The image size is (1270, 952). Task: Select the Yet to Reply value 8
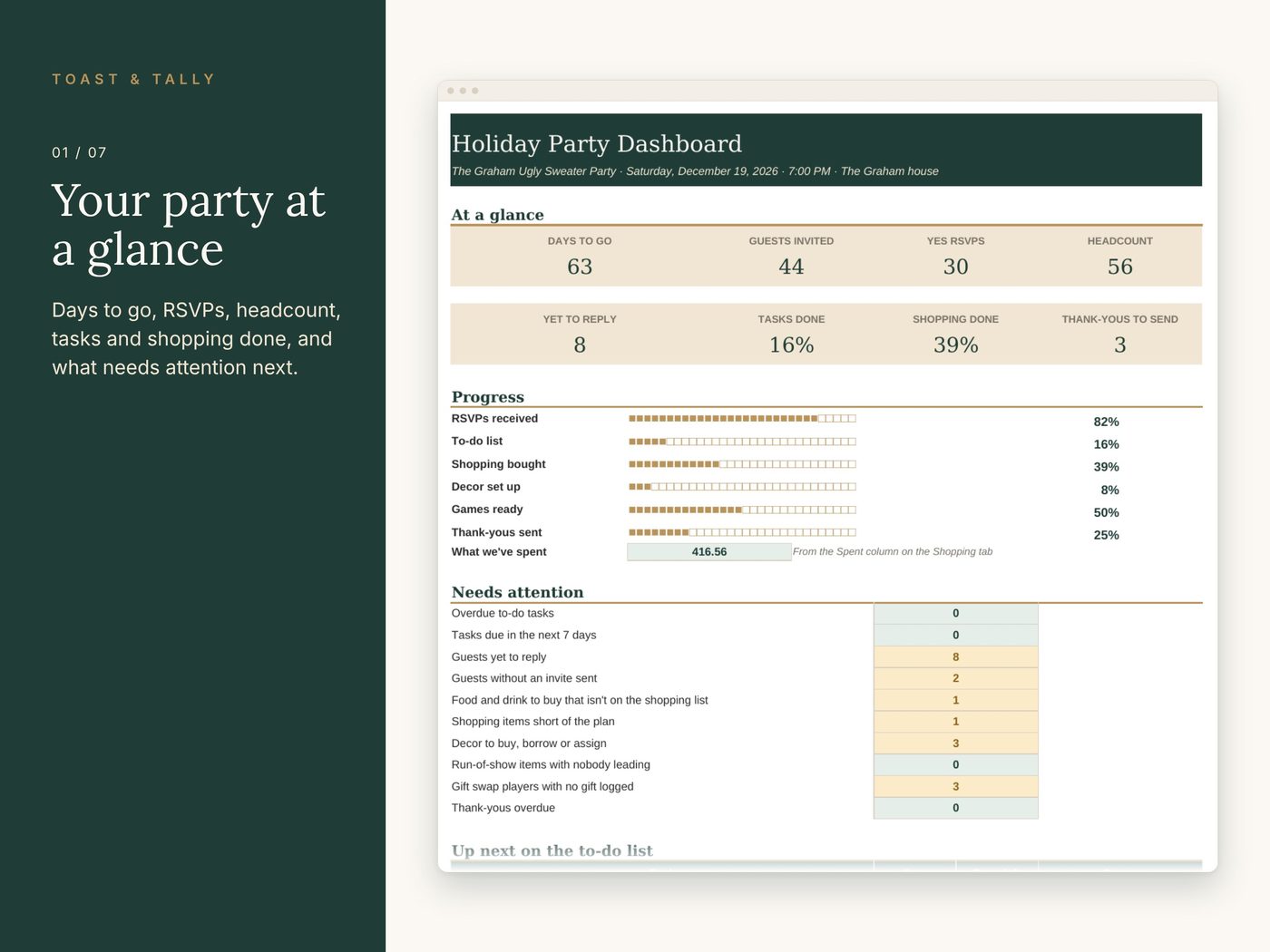(x=580, y=345)
